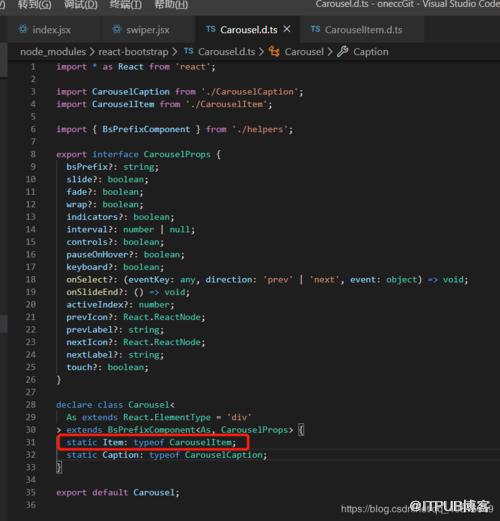Expand the chevron after node_modules in the breadcrumb
Screen dimensions: 500x521
(92, 52)
